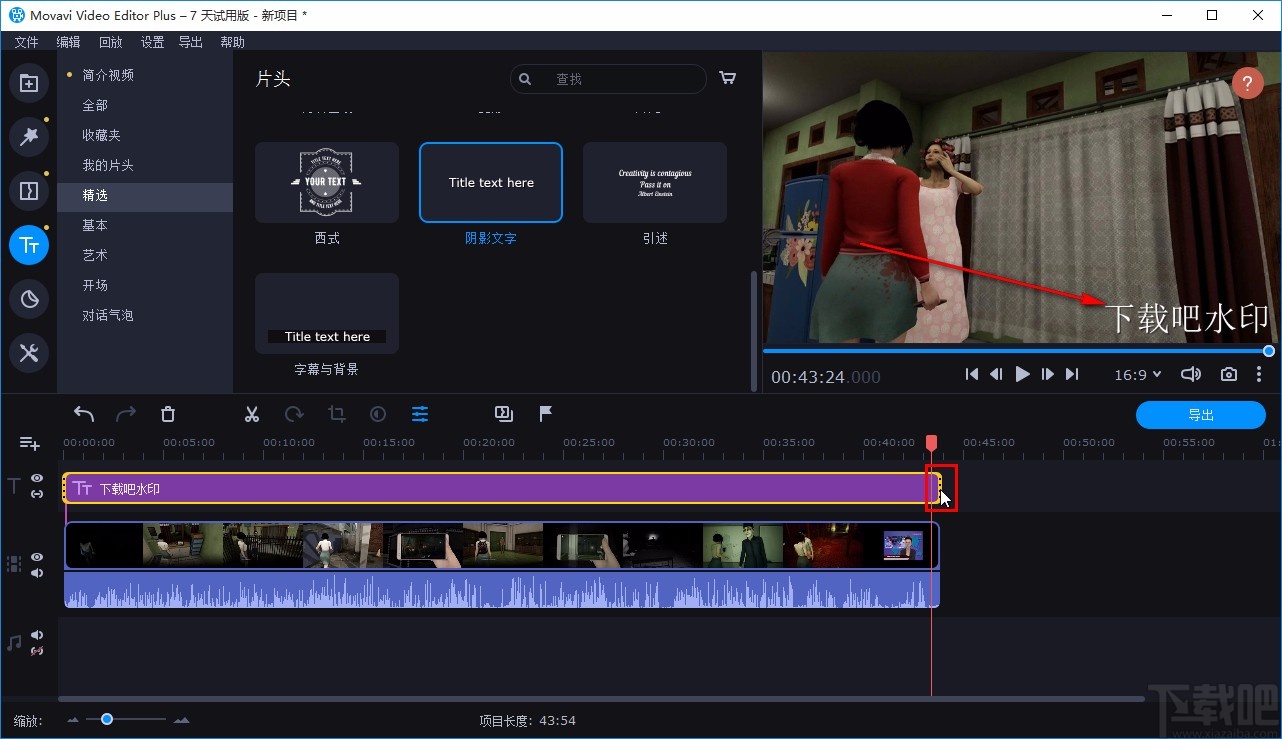
Task: Open the More tools wrench icon
Action: [x=29, y=352]
